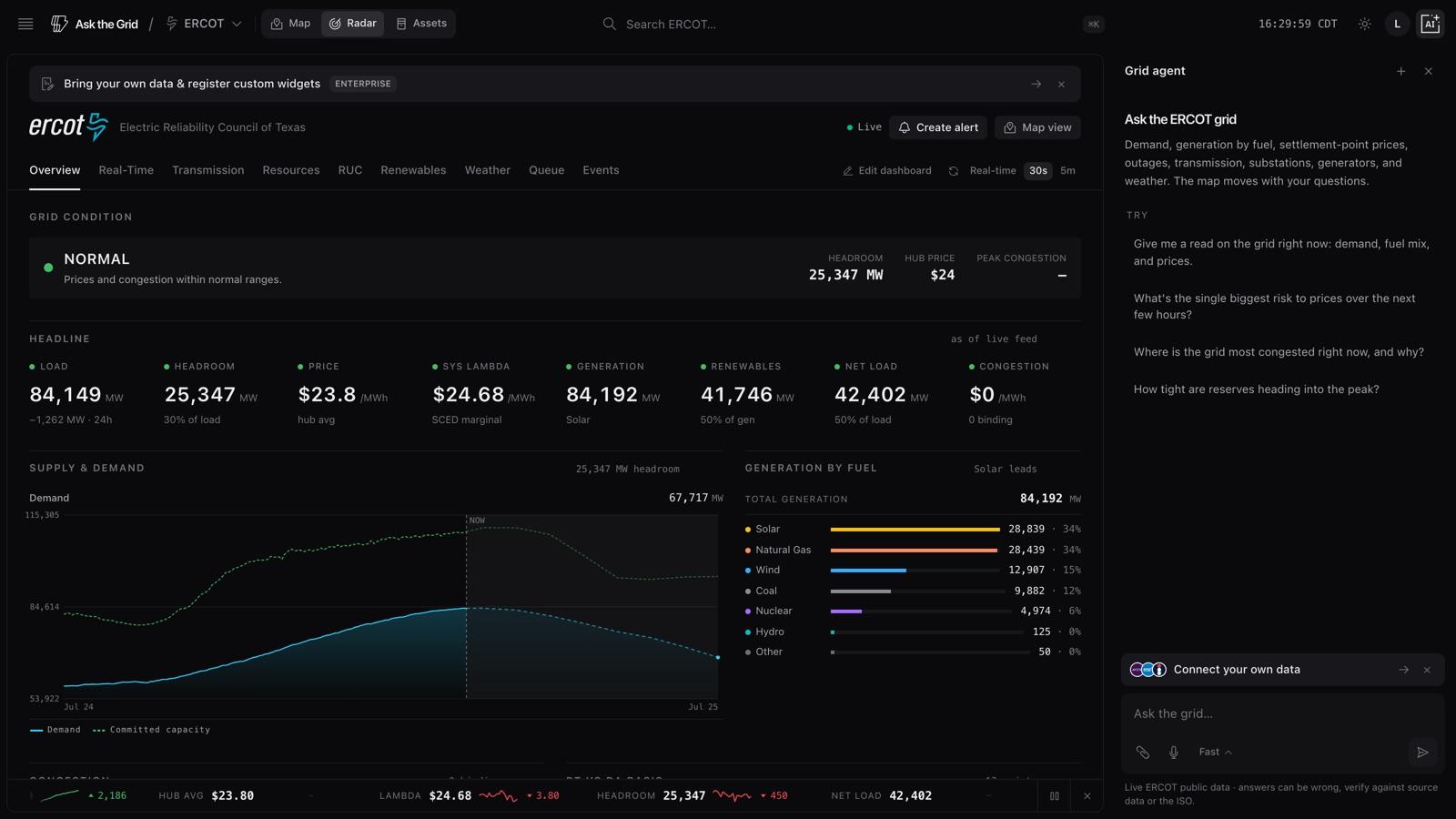1456x819 pixels.
Task: Activate the microphone voice input
Action: coord(1173,752)
